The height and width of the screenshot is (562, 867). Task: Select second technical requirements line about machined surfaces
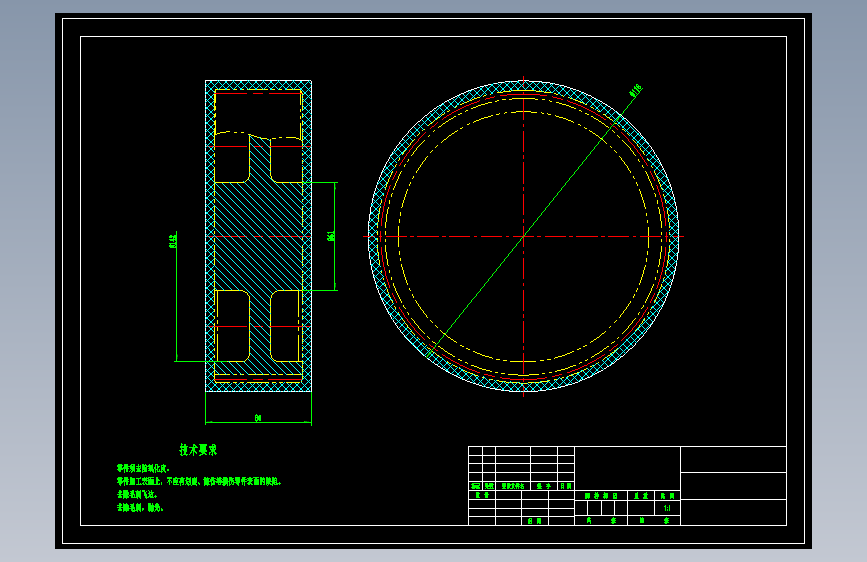(x=199, y=482)
